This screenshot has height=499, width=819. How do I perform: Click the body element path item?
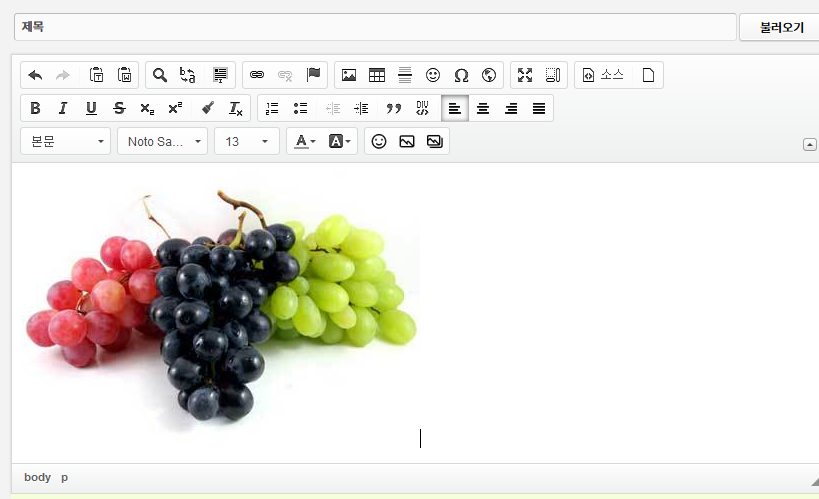(37, 477)
